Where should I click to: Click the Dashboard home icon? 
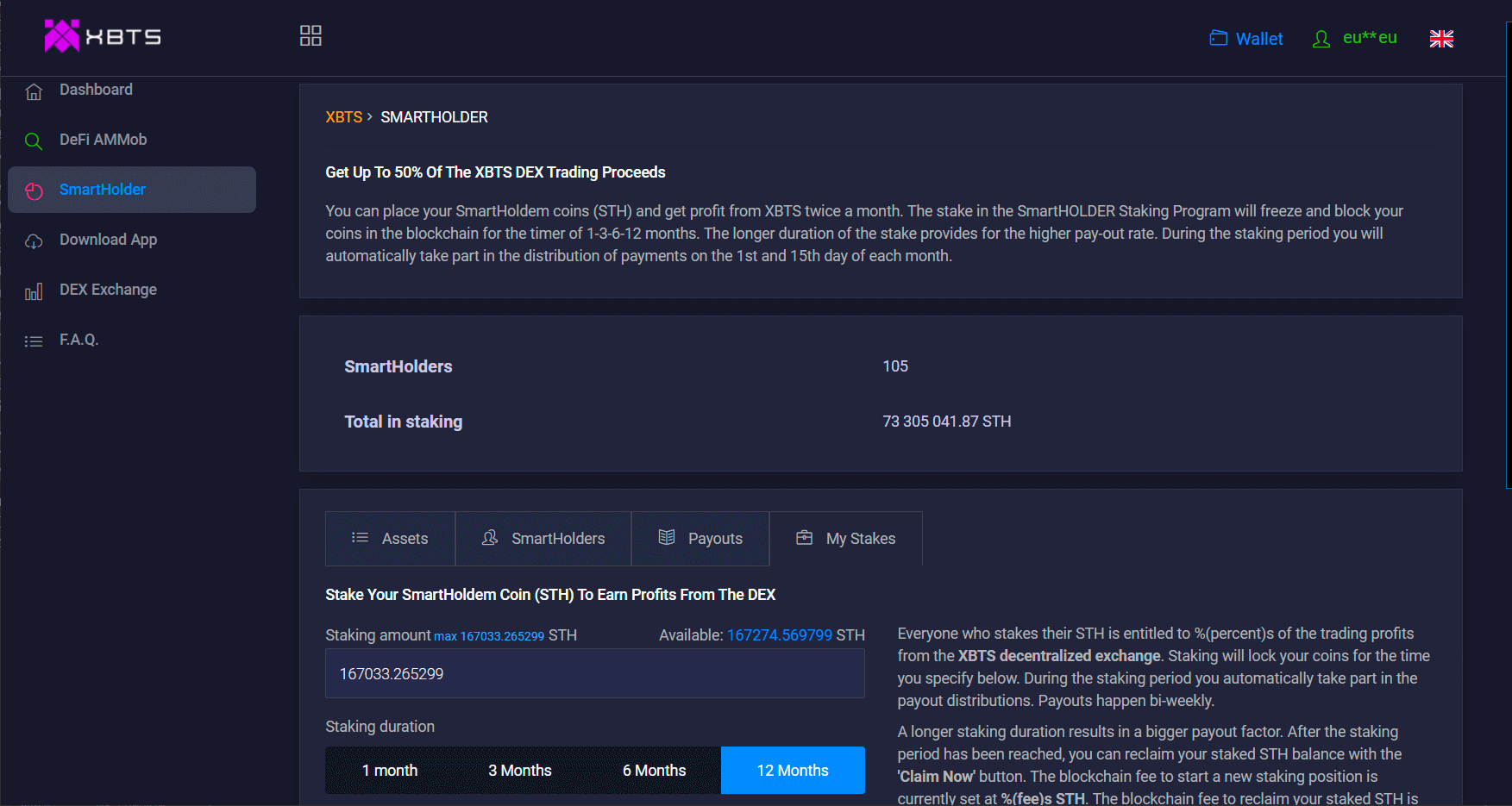(34, 91)
